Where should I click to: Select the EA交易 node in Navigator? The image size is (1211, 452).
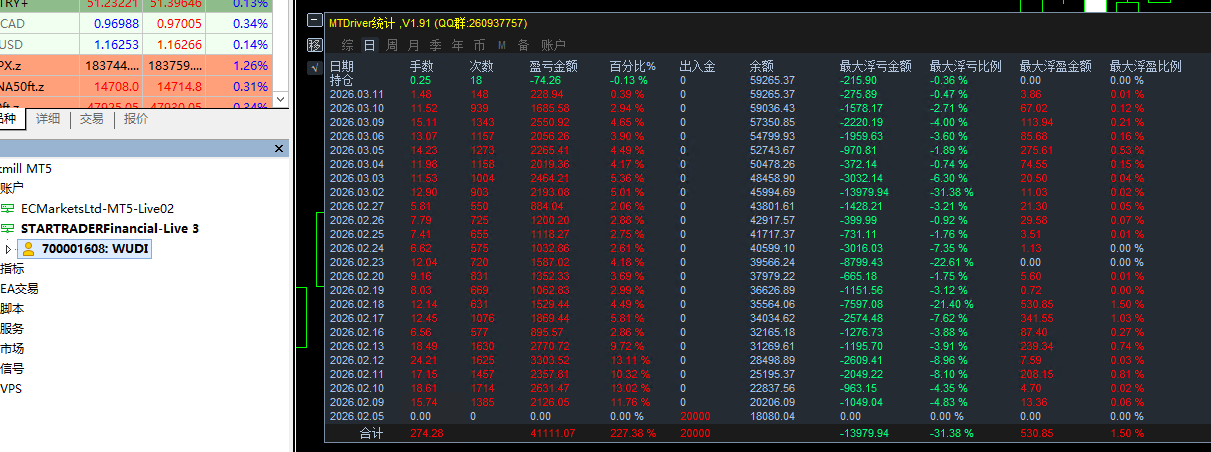click(19, 288)
